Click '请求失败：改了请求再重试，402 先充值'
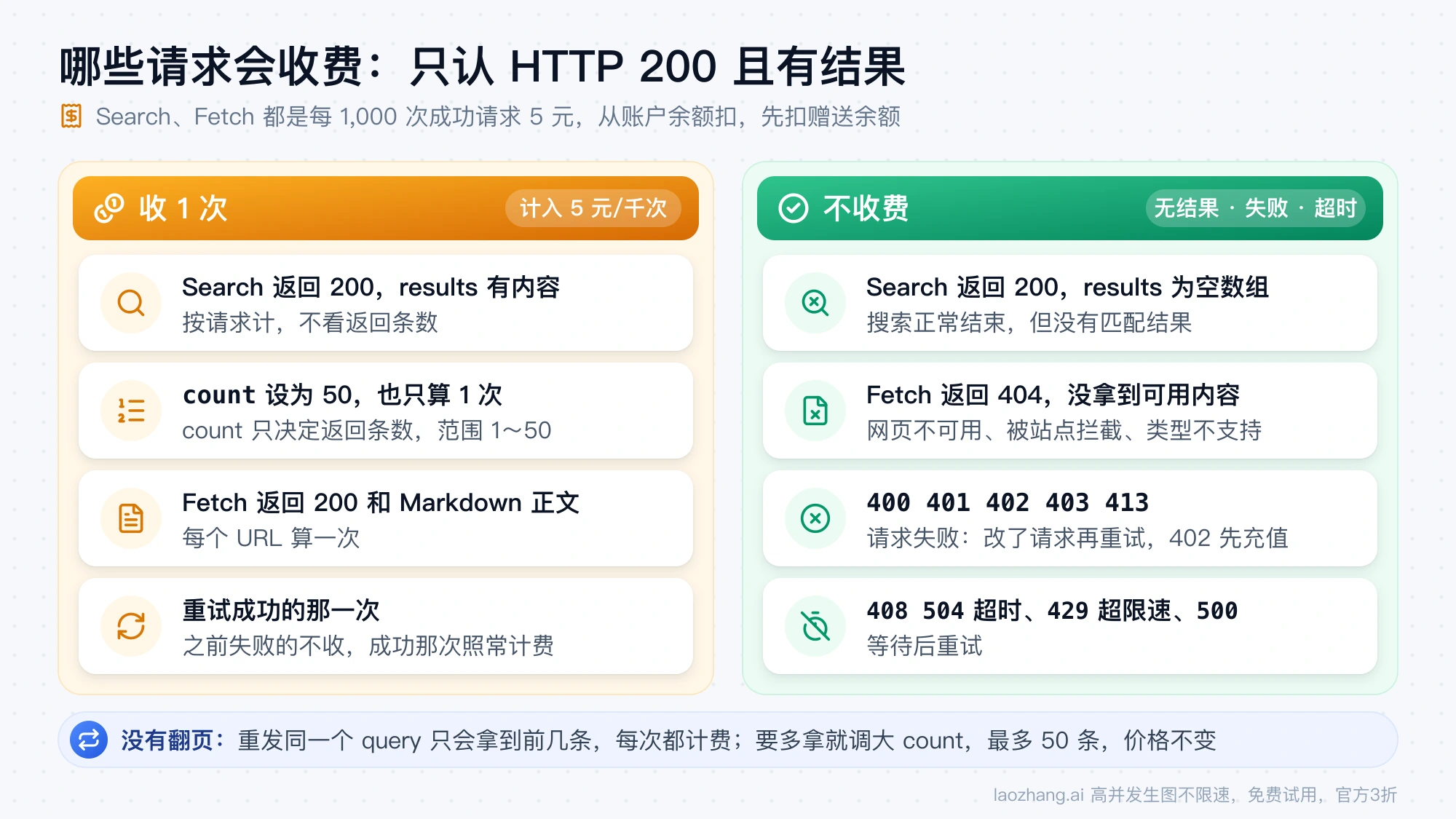Image resolution: width=1456 pixels, height=819 pixels. [1077, 538]
